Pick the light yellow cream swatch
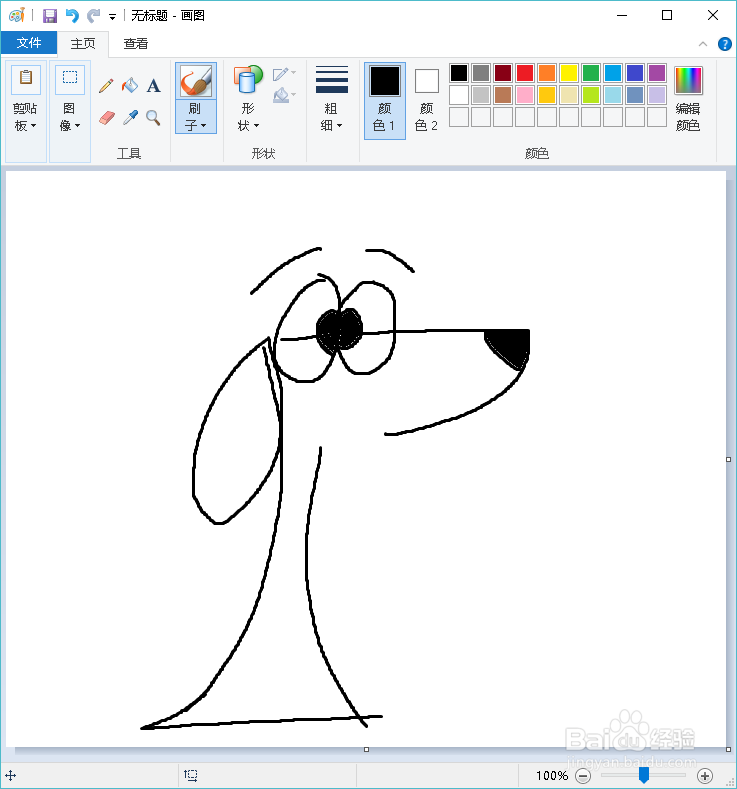This screenshot has width=737, height=789. pyautogui.click(x=569, y=95)
